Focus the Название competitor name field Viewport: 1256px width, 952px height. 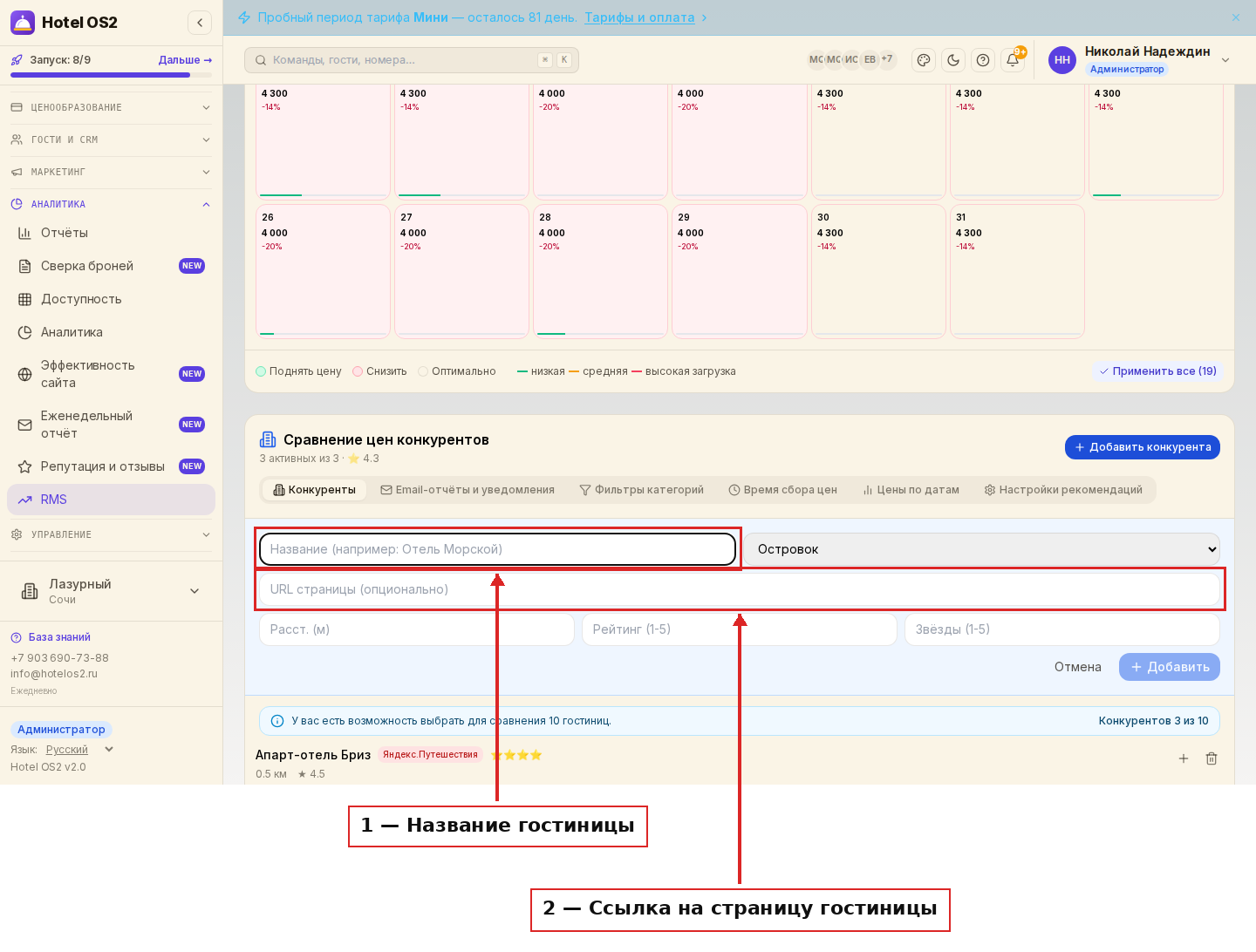click(x=497, y=549)
